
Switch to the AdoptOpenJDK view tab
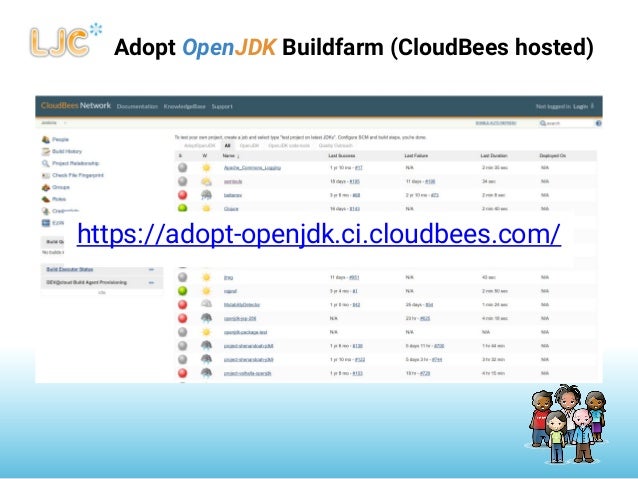pyautogui.click(x=199, y=145)
